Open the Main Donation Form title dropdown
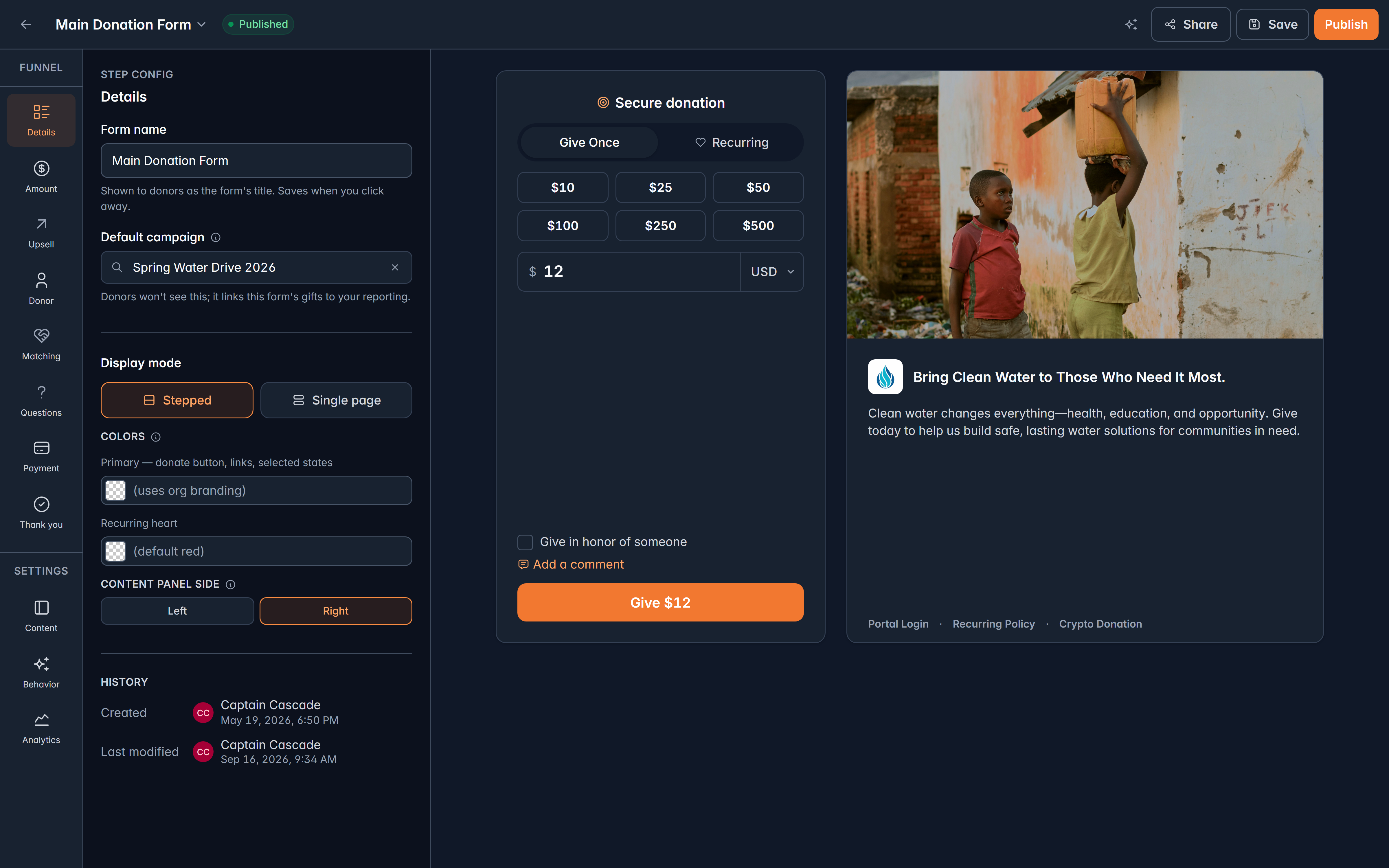The width and height of the screenshot is (1389, 868). [x=131, y=24]
